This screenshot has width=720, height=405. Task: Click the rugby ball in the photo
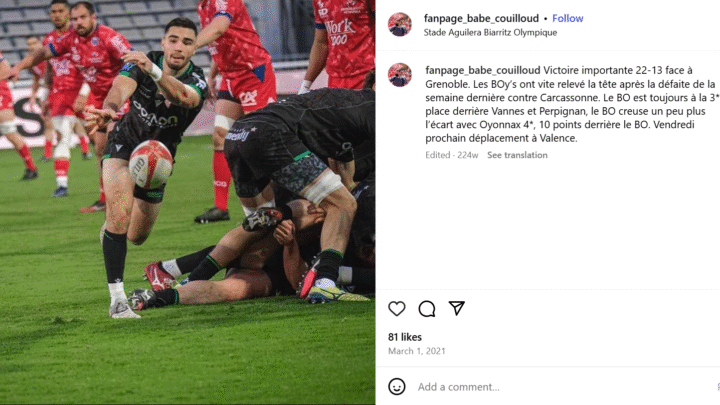point(151,165)
